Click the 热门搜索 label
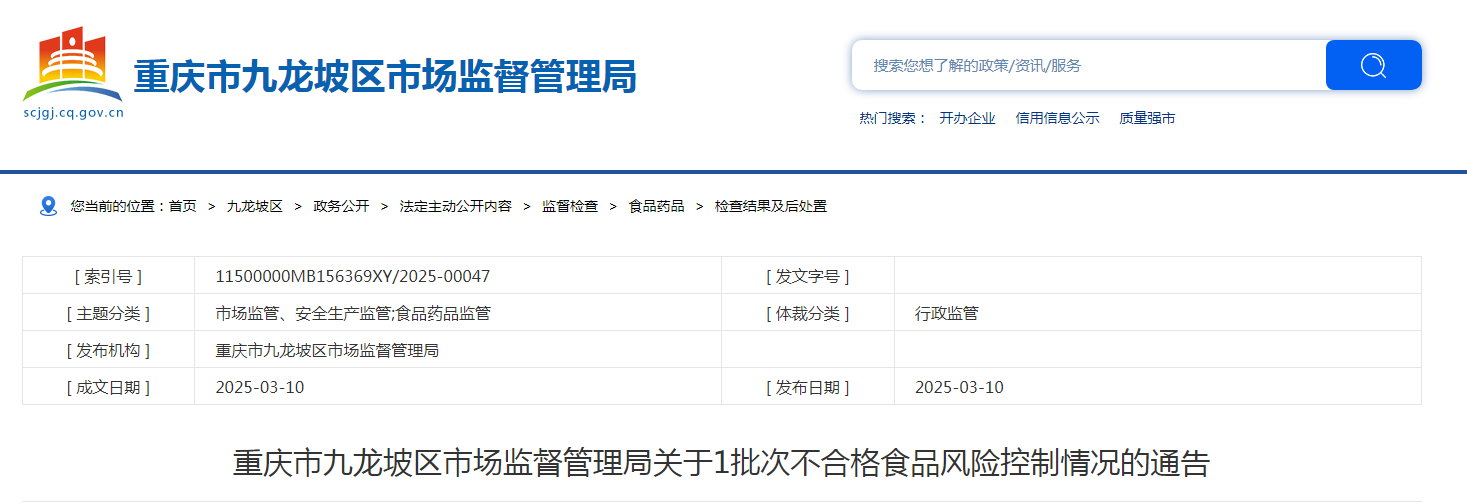 click(893, 118)
